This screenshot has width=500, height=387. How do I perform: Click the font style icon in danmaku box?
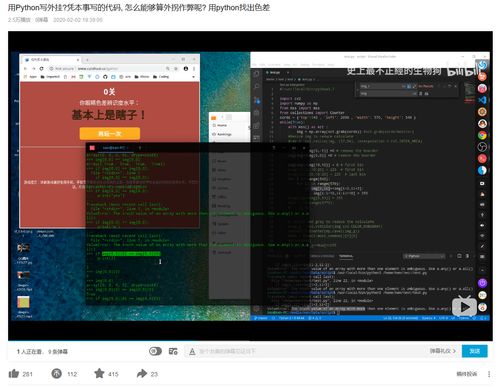(x=192, y=351)
